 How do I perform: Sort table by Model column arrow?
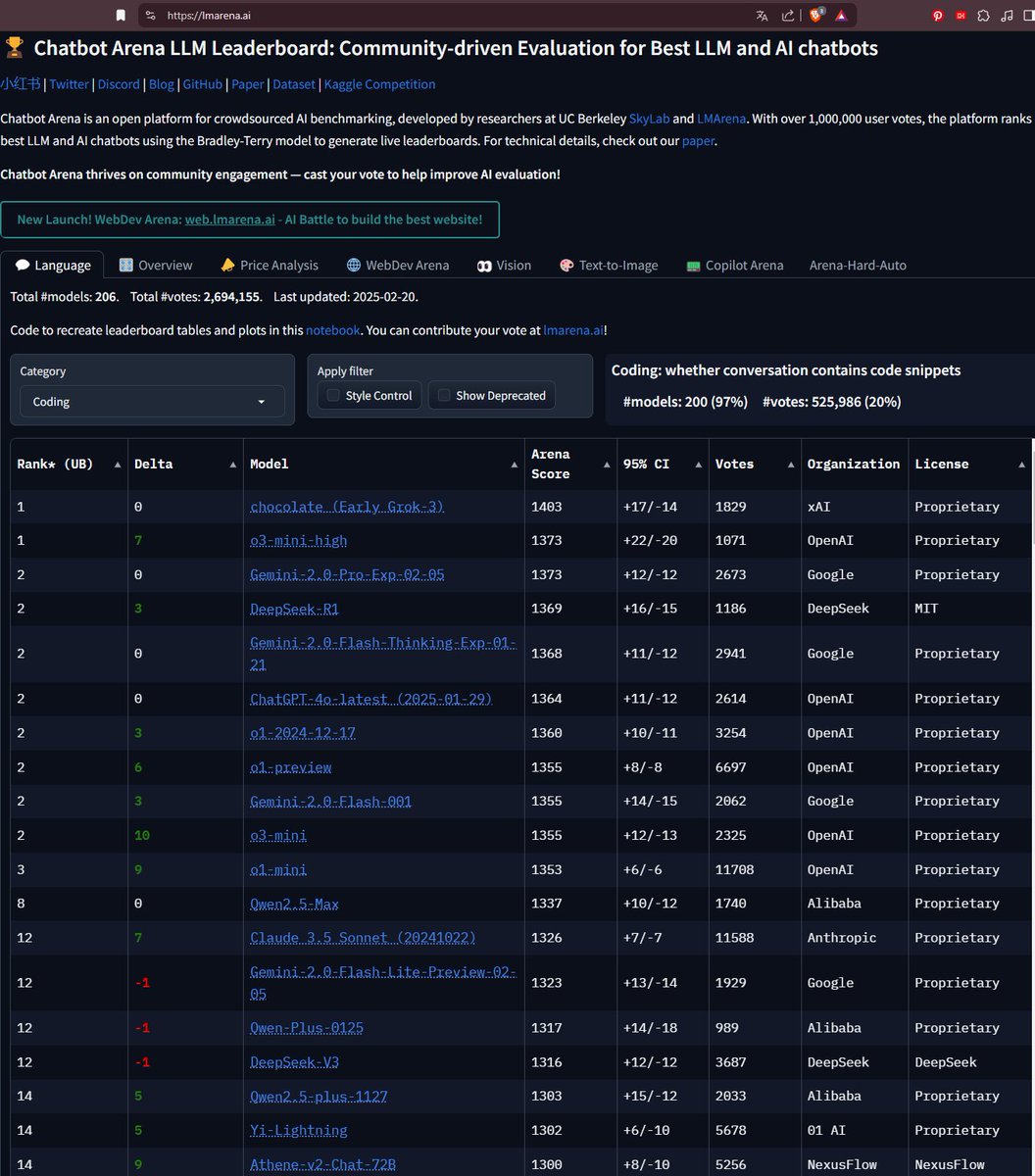[x=515, y=465]
